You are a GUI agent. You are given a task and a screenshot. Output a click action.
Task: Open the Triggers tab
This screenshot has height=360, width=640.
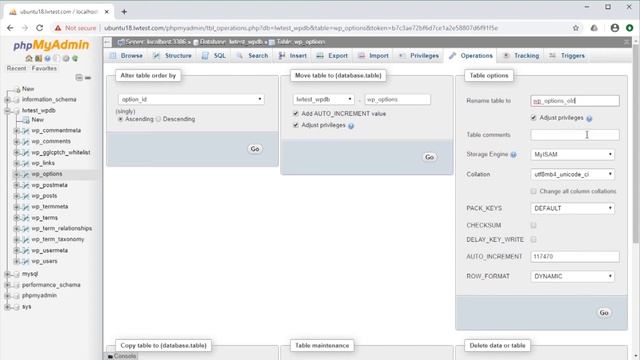click(x=567, y=56)
